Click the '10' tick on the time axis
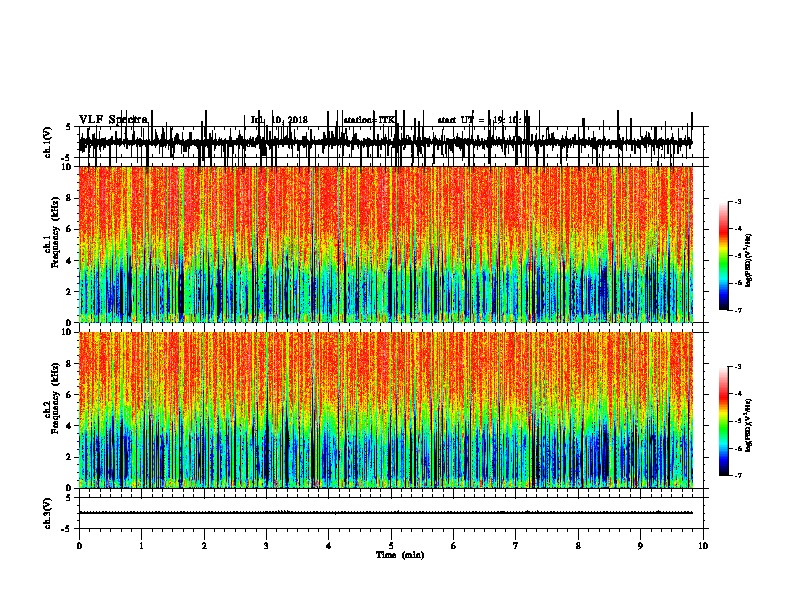The height and width of the screenshot is (612, 792). click(x=703, y=546)
